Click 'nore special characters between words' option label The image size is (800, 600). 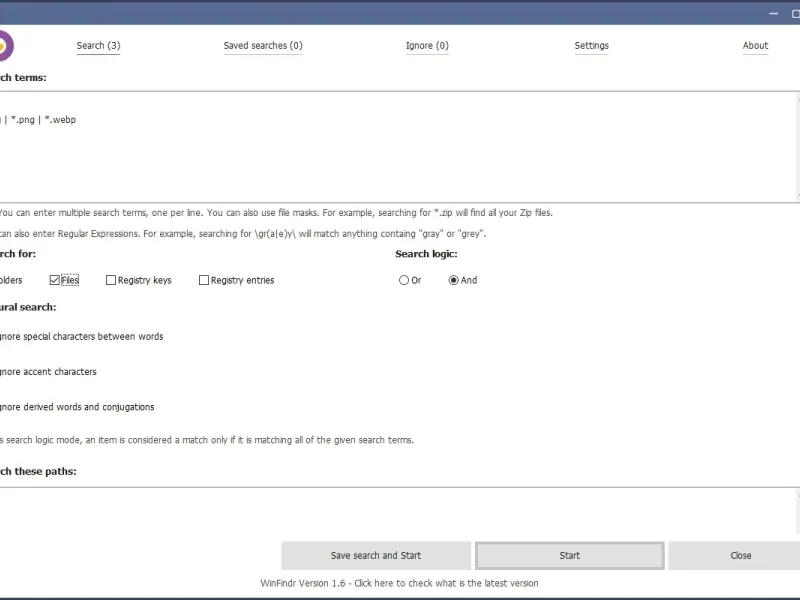click(x=82, y=337)
